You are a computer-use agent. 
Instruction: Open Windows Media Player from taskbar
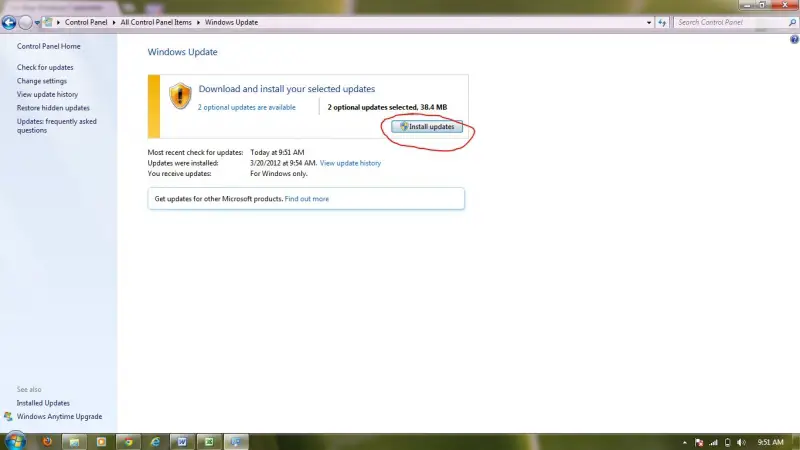tap(101, 442)
